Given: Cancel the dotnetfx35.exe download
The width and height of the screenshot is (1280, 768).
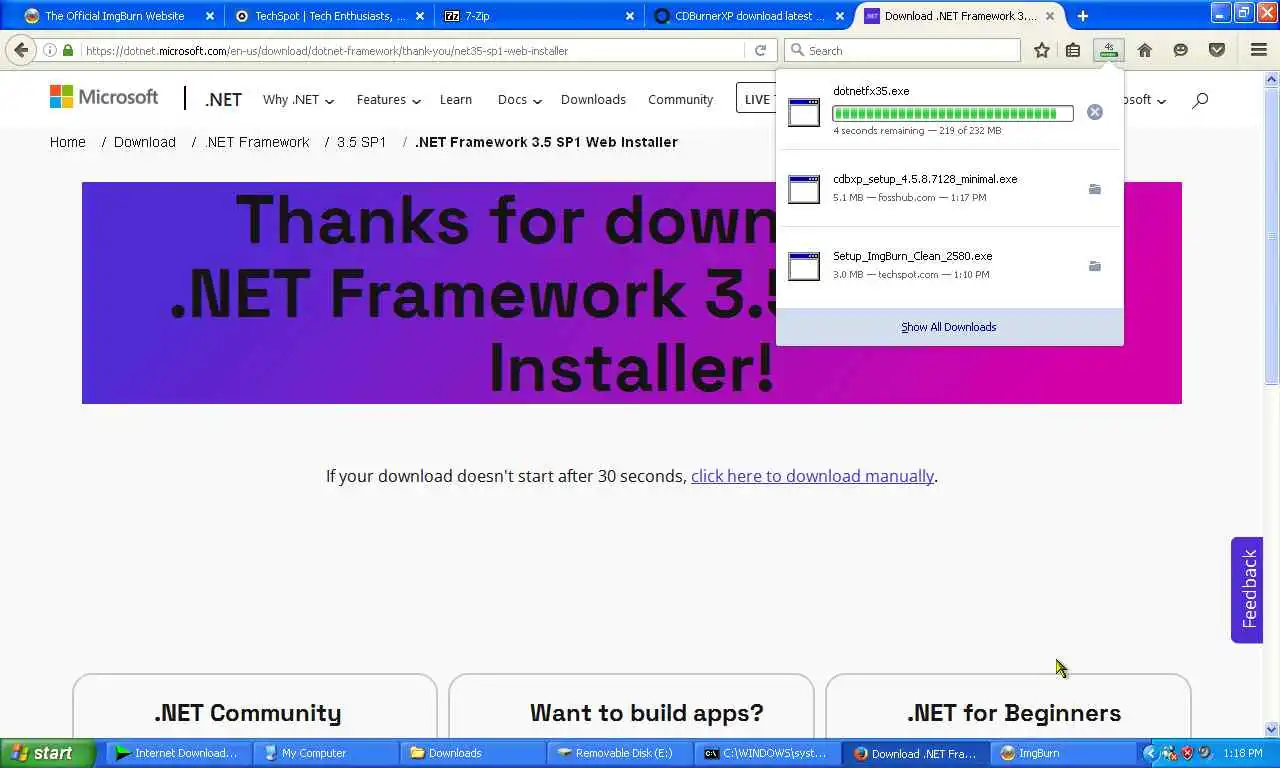Looking at the screenshot, I should pyautogui.click(x=1095, y=112).
